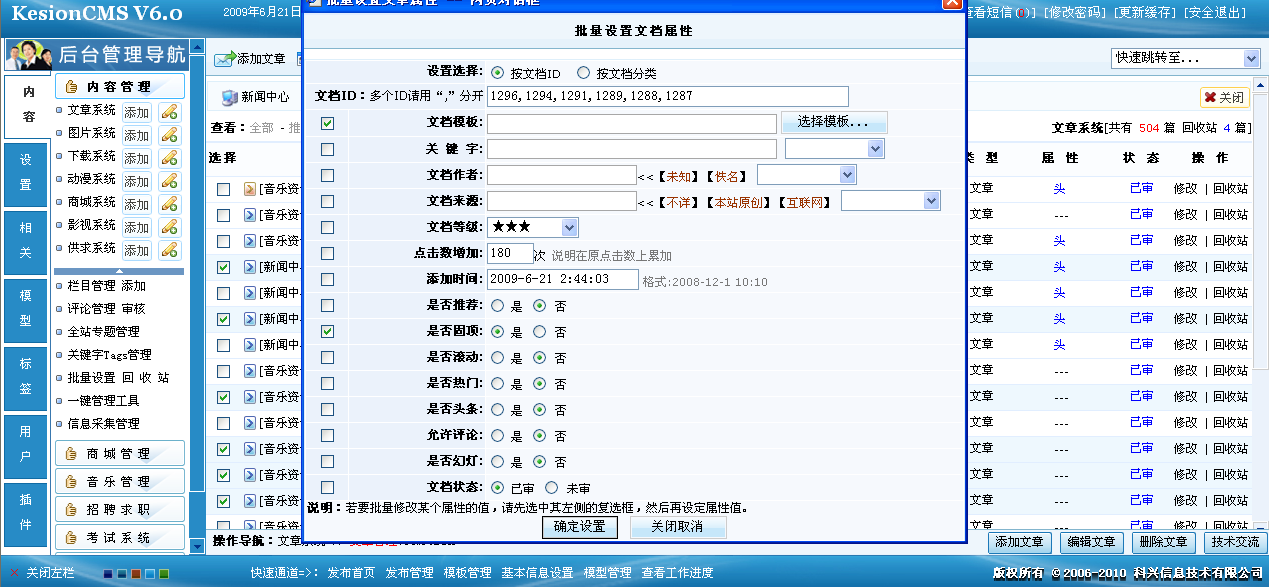
Task: Check the 关键字 attribute checkbox
Action: tap(327, 150)
